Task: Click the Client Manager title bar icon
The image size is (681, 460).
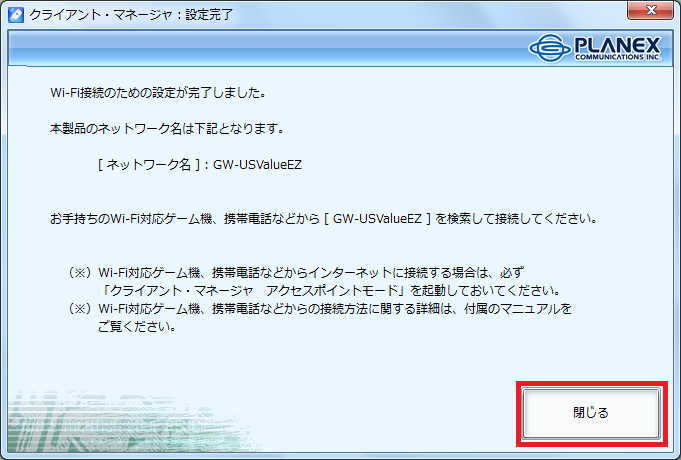Action: coord(16,15)
